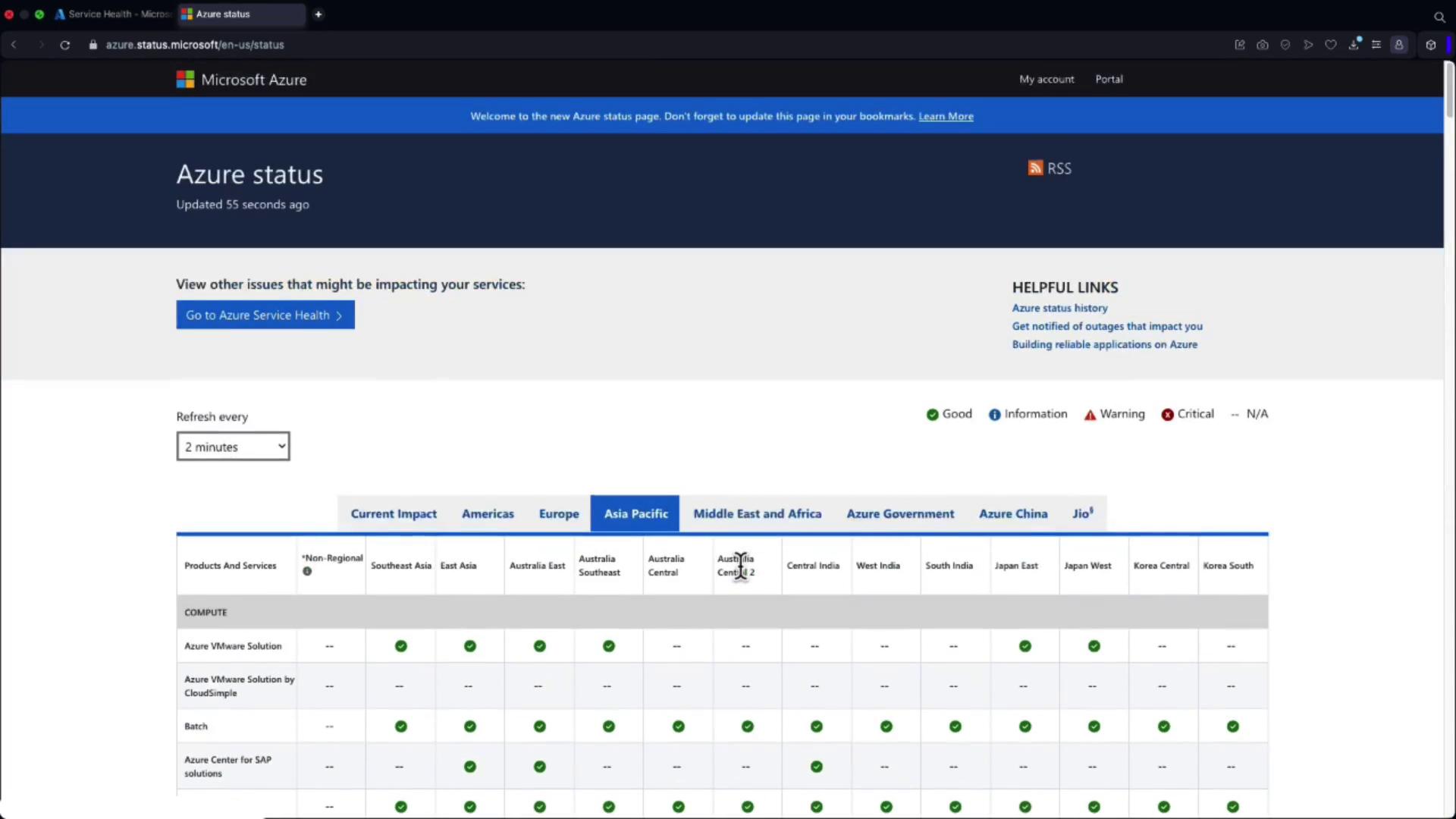This screenshot has width=1456, height=819.
Task: Switch to the Europe tab
Action: pyautogui.click(x=559, y=514)
